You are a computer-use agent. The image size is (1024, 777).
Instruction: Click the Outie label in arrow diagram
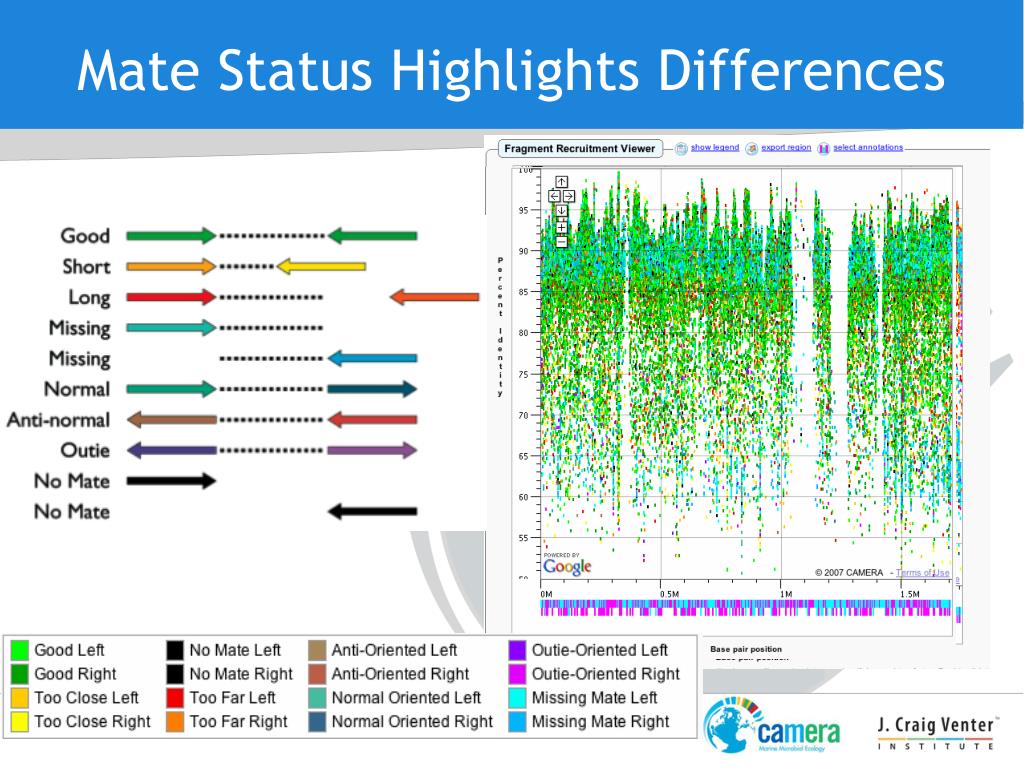[85, 451]
